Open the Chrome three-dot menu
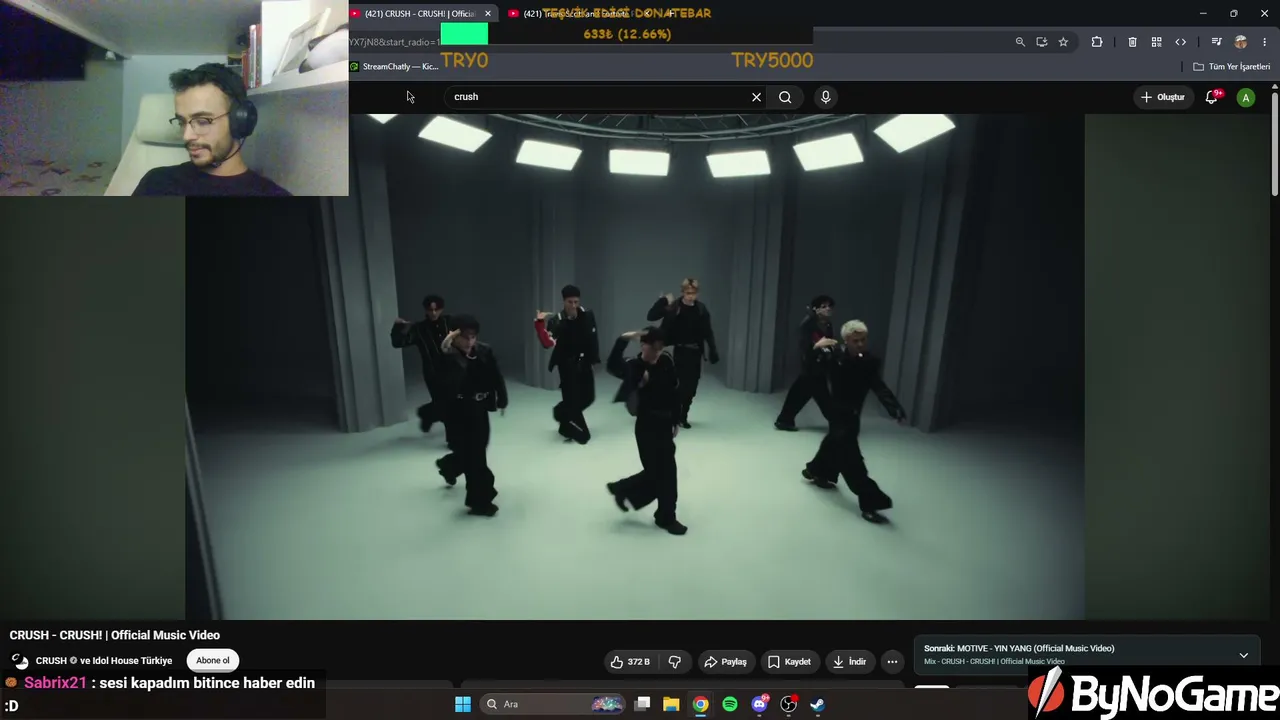The image size is (1280, 720). [1265, 42]
